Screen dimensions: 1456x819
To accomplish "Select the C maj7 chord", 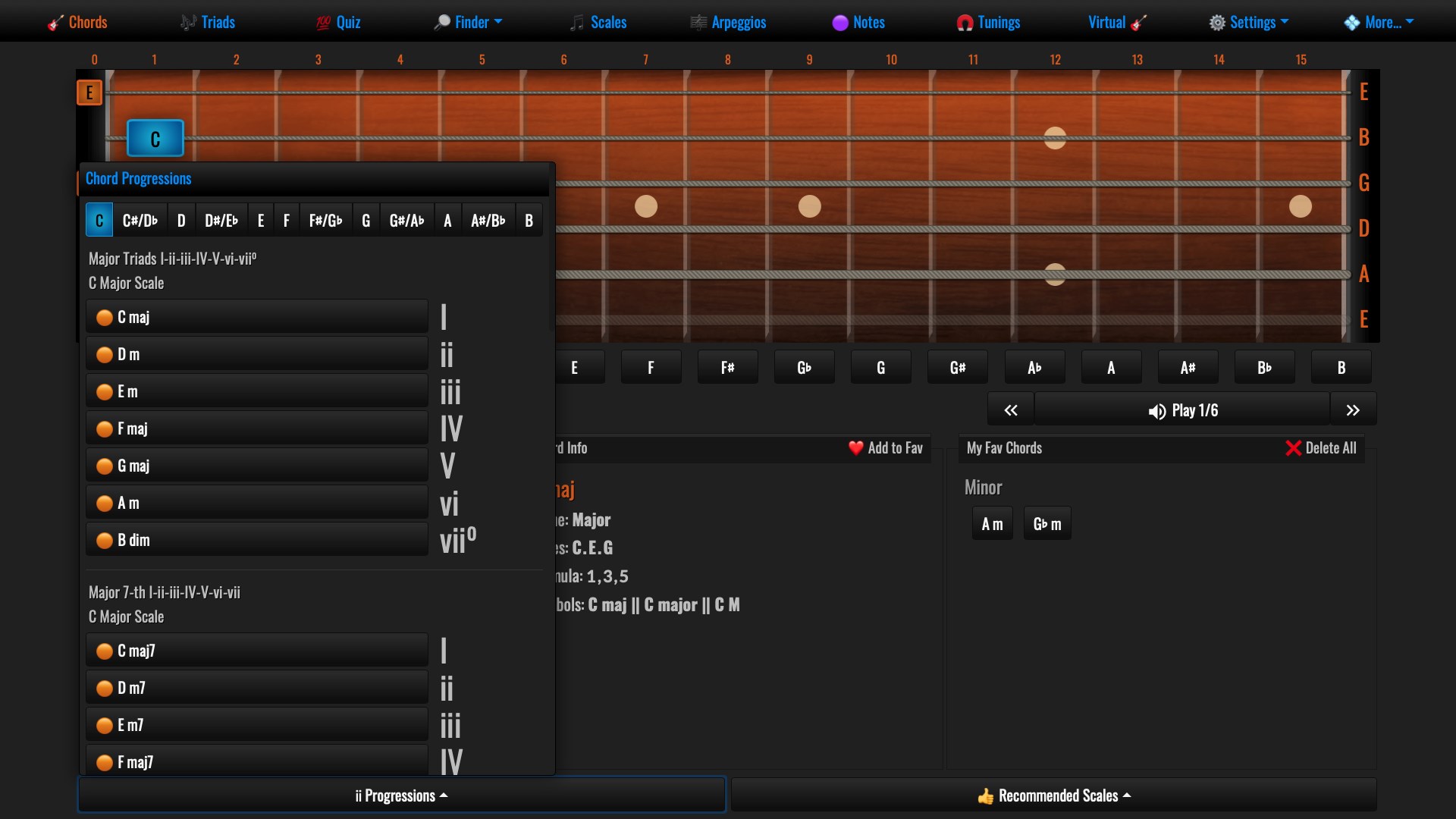I will click(257, 651).
